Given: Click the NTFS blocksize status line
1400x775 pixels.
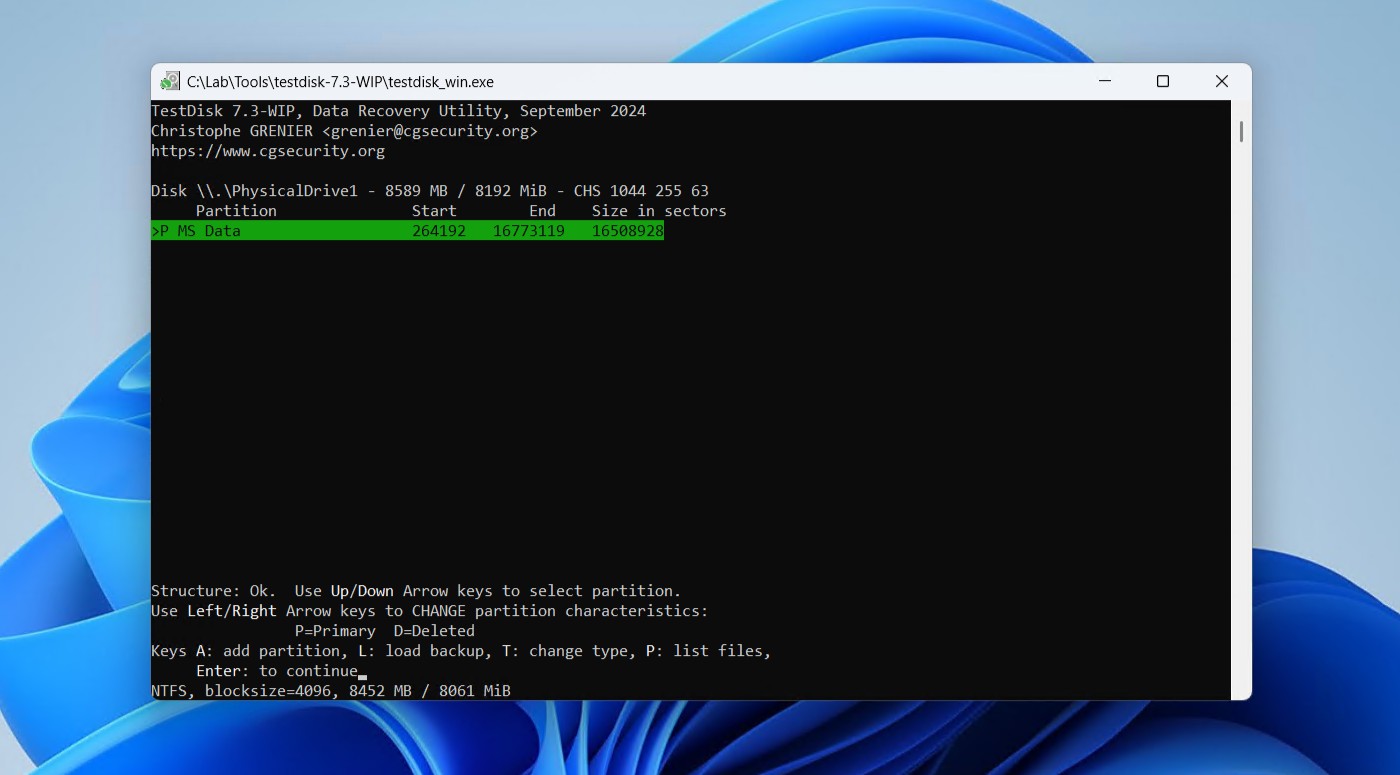Looking at the screenshot, I should [x=330, y=690].
